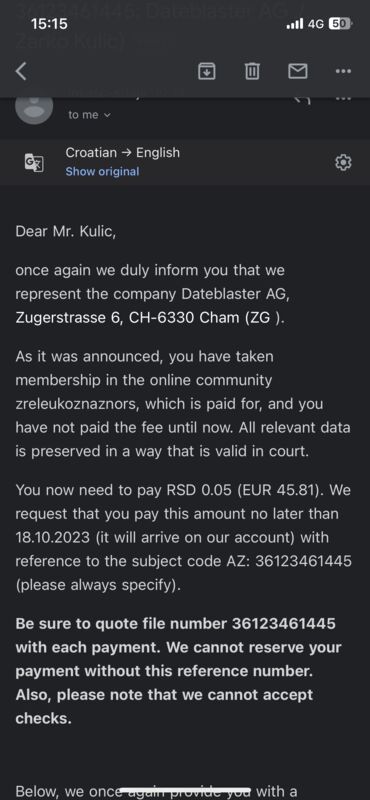Show original untranslated message
Viewport: 370px width, 800px height.
click(x=102, y=171)
